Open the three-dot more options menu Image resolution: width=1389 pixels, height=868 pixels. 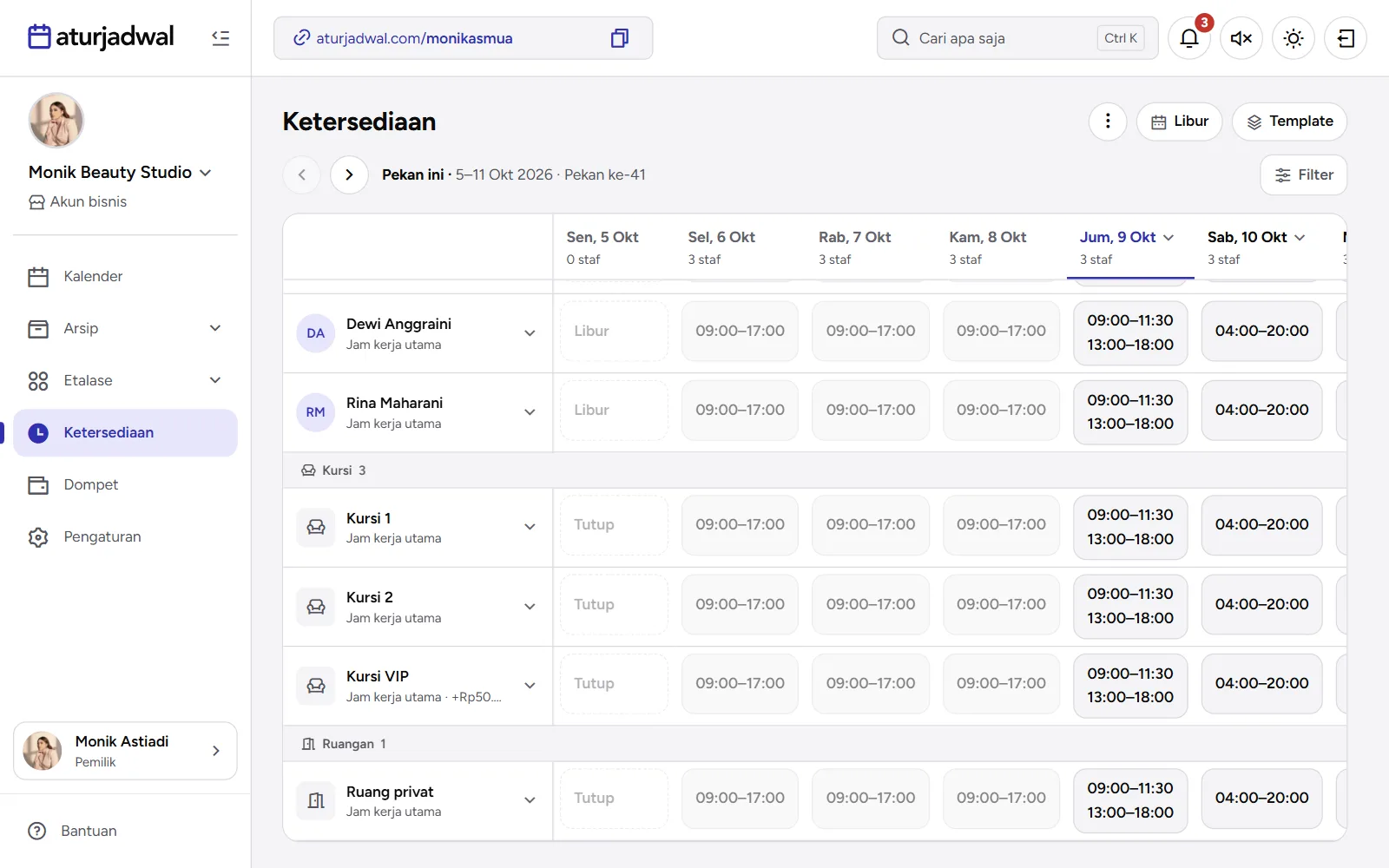coord(1108,122)
